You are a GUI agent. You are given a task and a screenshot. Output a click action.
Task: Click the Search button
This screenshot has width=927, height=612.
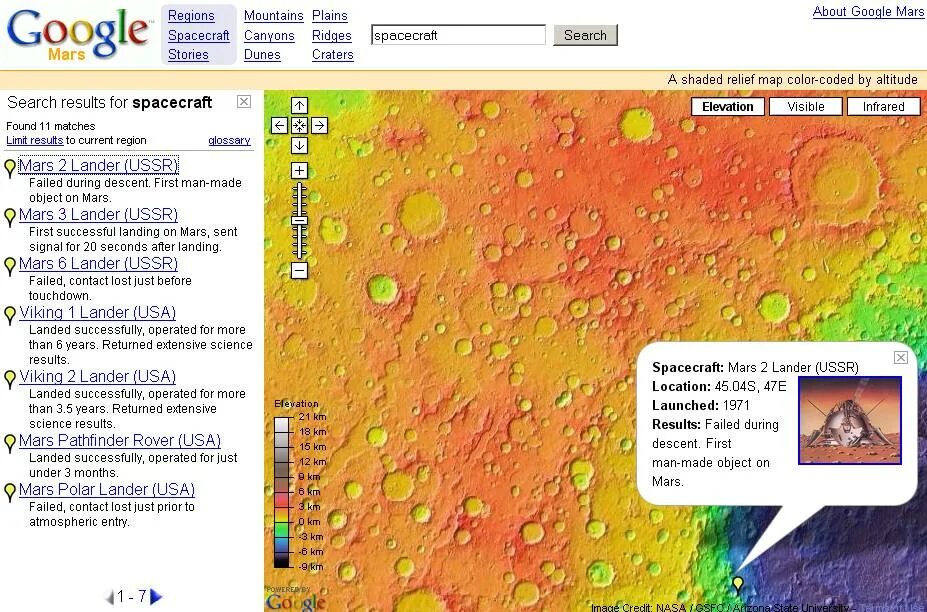point(585,35)
